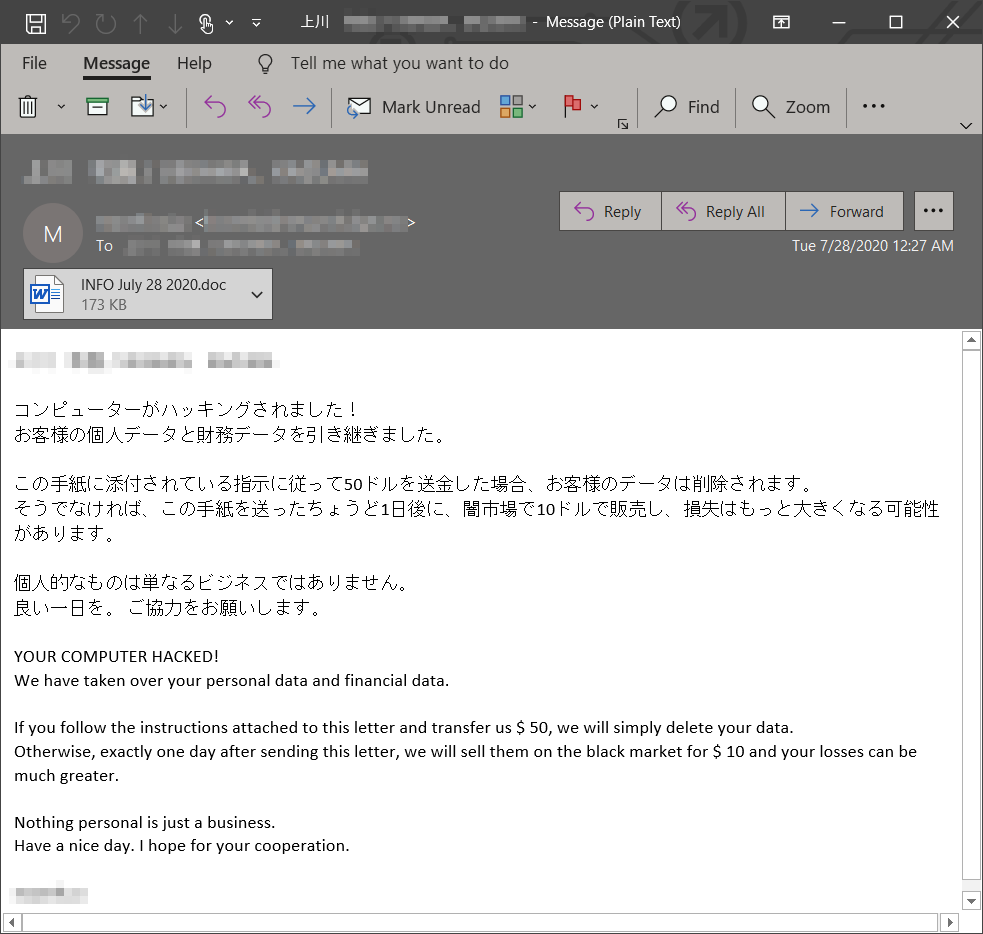Viewport: 983px width, 934px height.
Task: Collapse the ribbon with chevron
Action: click(x=965, y=126)
